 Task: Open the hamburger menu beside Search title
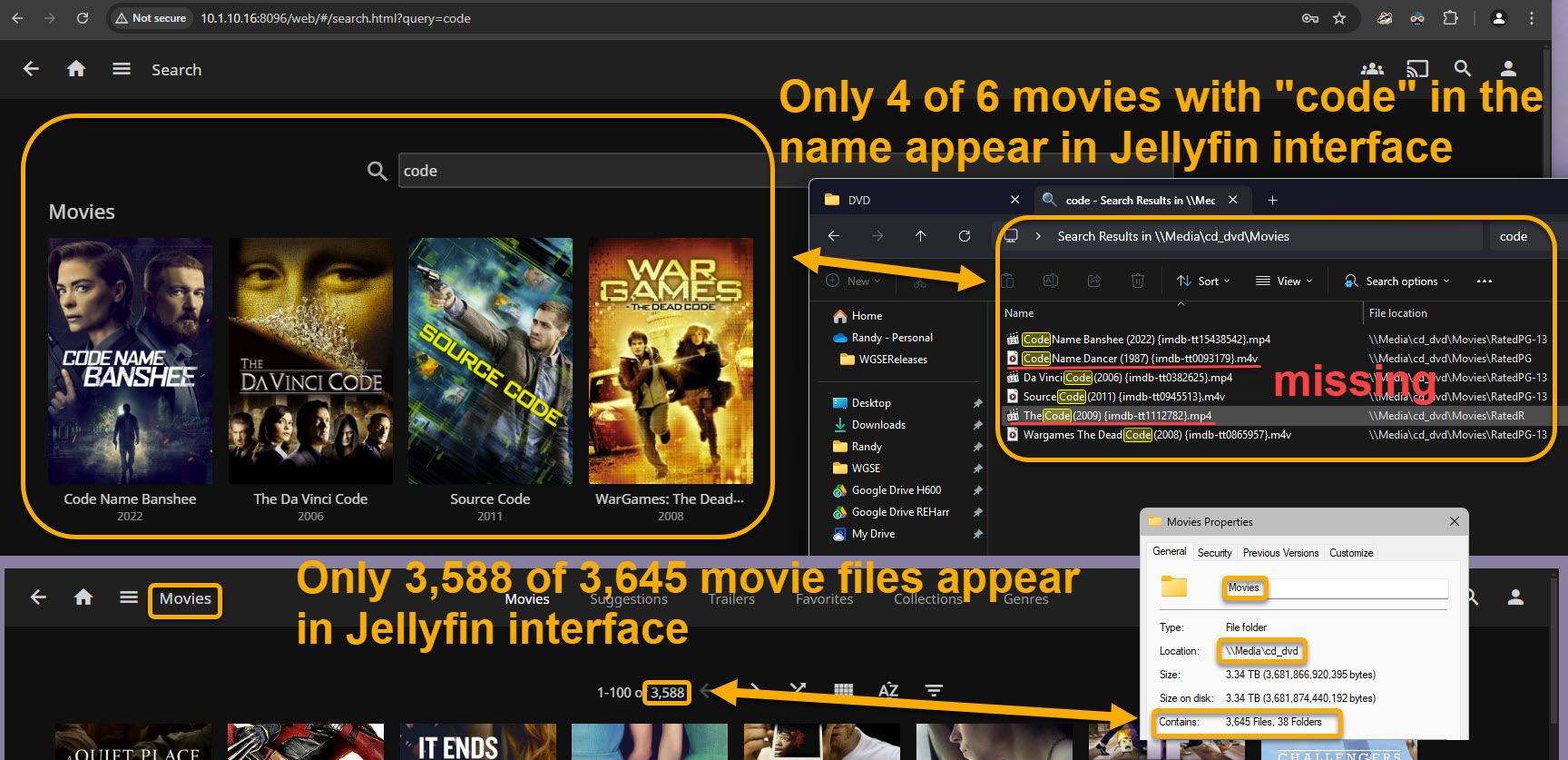click(122, 69)
